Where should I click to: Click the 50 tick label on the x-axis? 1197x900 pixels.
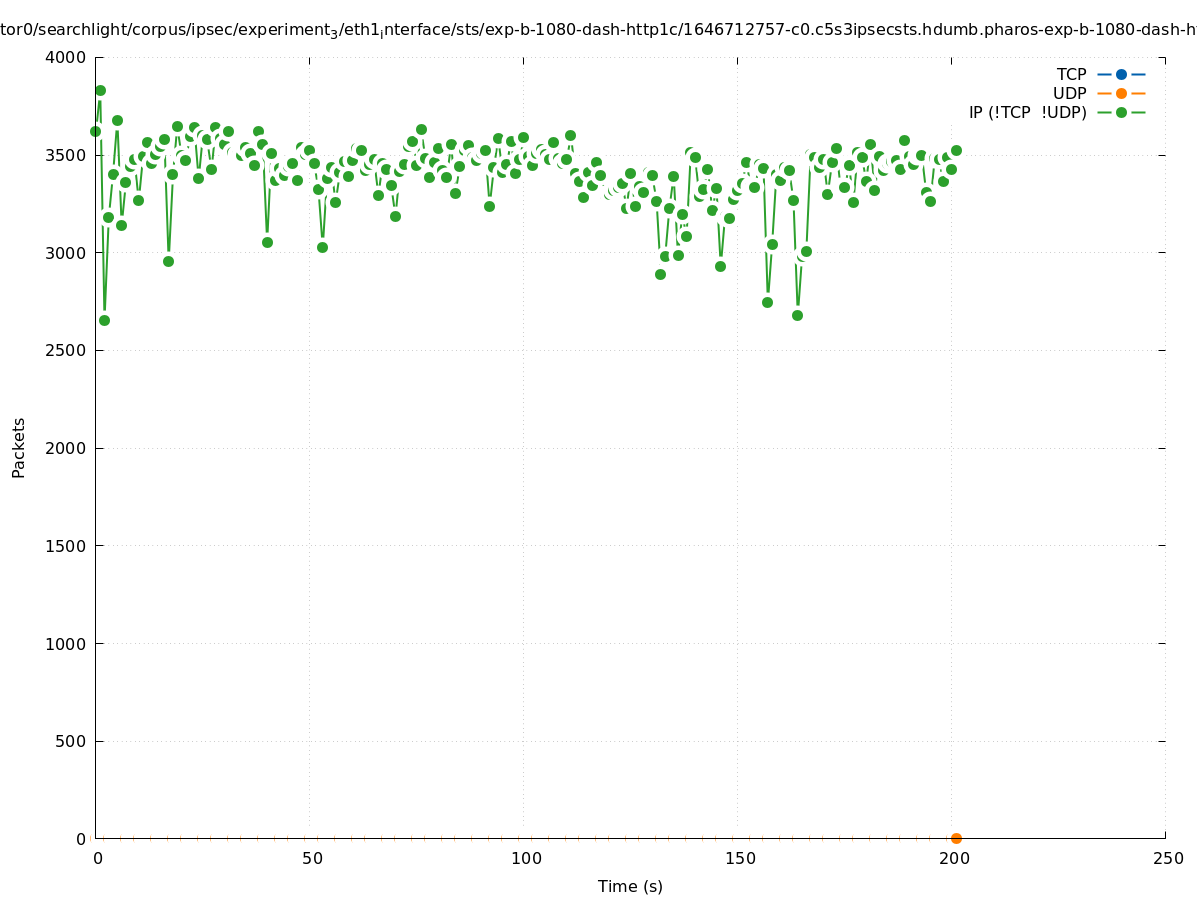(x=312, y=858)
